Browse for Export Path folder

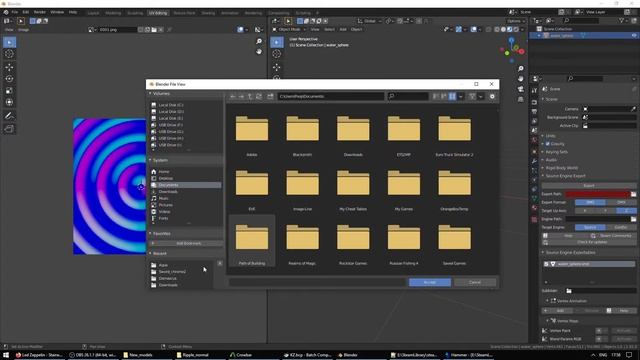coord(633,194)
